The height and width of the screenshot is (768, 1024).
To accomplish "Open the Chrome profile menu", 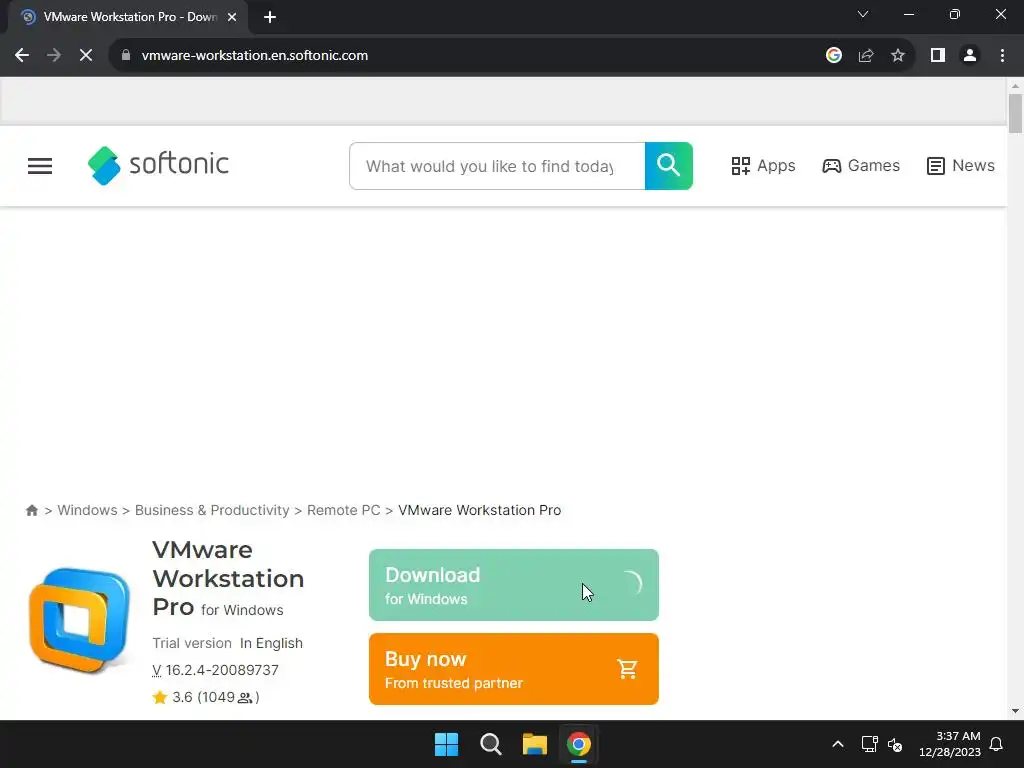I will tap(970, 56).
